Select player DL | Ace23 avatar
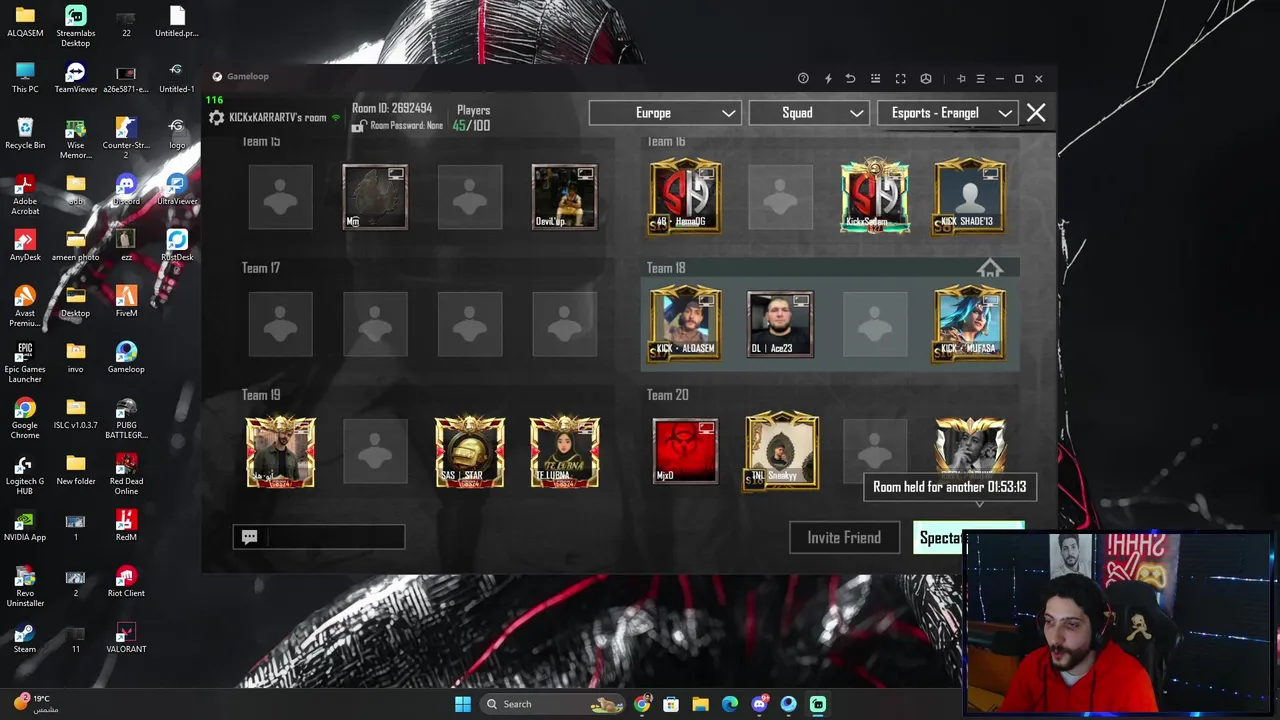The height and width of the screenshot is (720, 1280). 780,323
